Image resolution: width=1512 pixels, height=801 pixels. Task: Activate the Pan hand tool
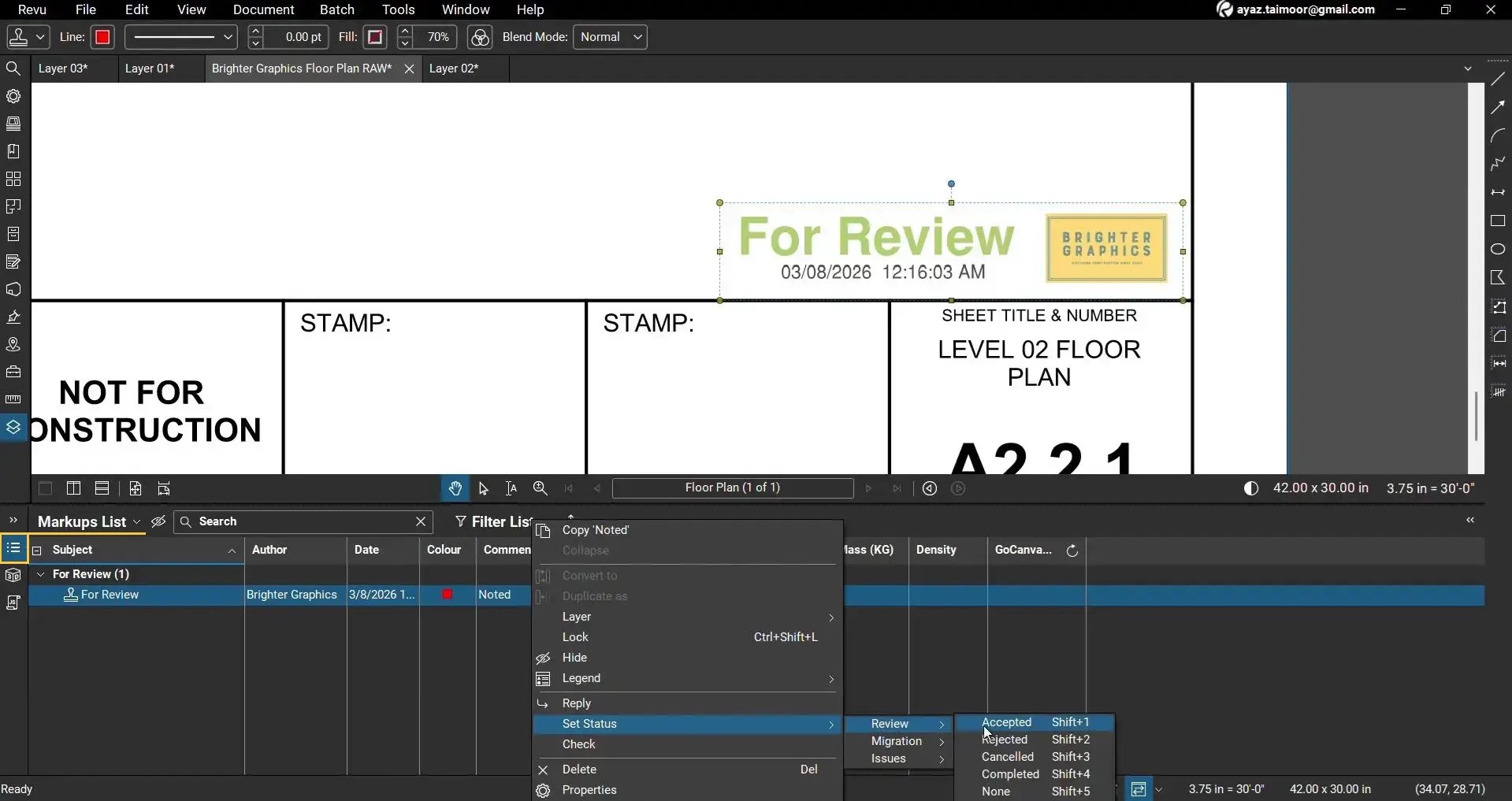455,488
